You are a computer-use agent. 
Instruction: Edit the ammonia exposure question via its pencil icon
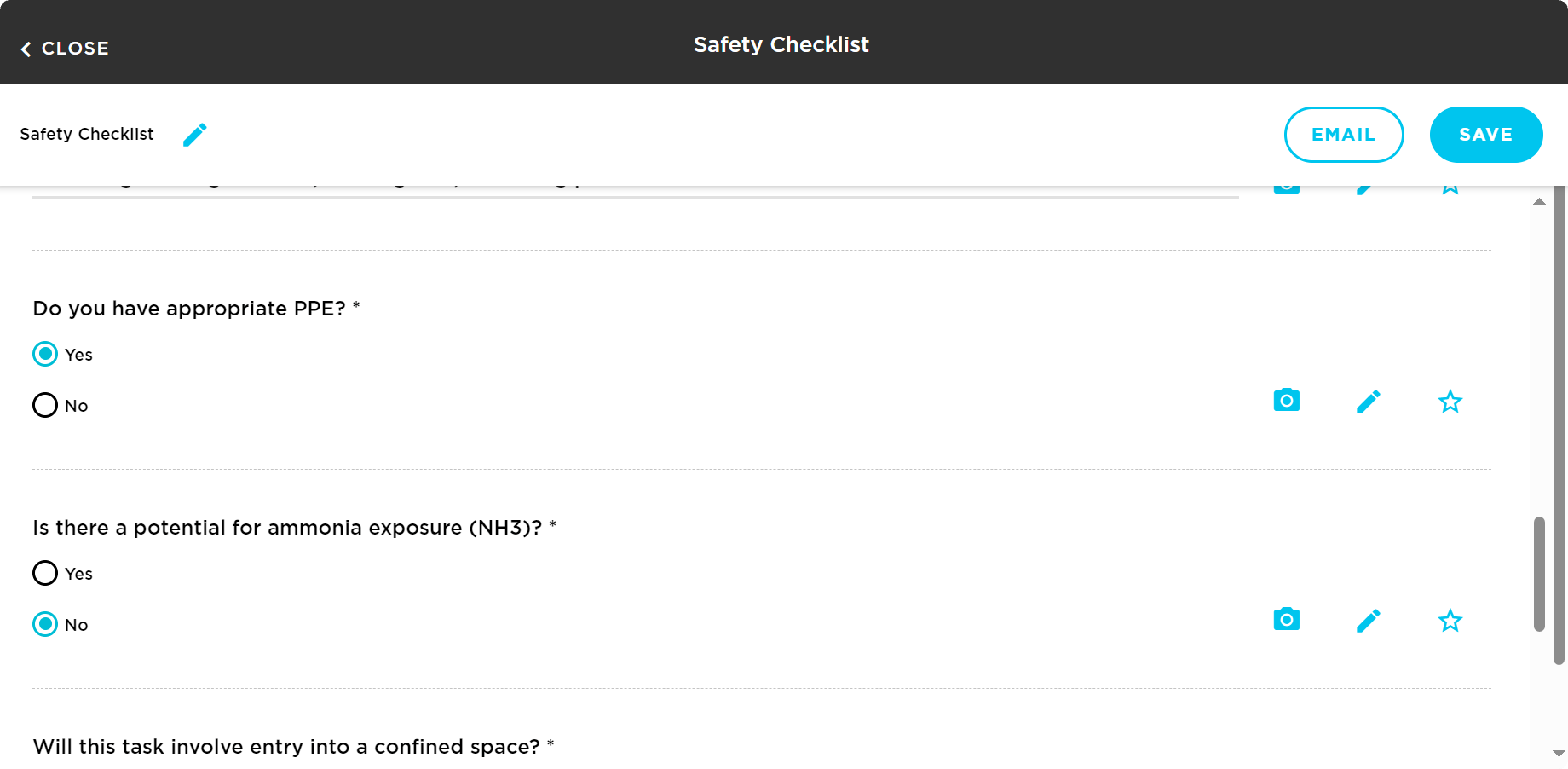(x=1369, y=620)
